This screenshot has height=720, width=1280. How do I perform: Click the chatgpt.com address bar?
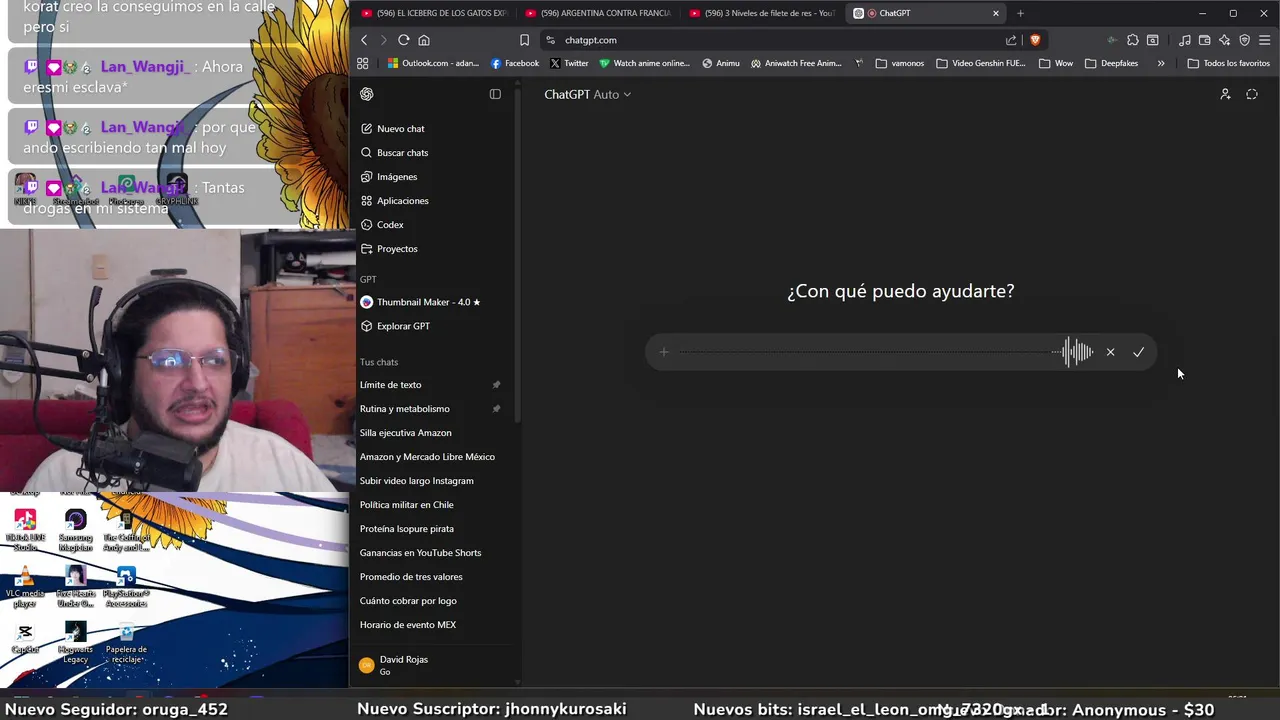coord(780,40)
